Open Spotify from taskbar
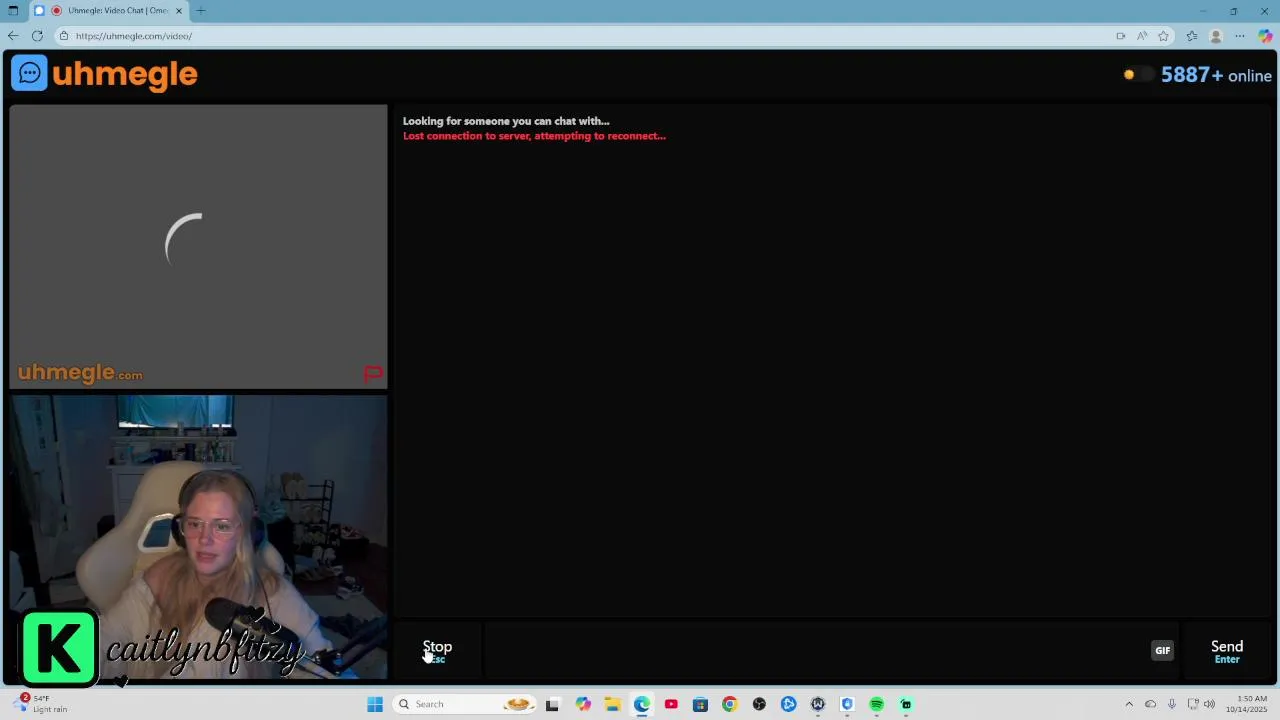The width and height of the screenshot is (1280, 720). (x=877, y=704)
